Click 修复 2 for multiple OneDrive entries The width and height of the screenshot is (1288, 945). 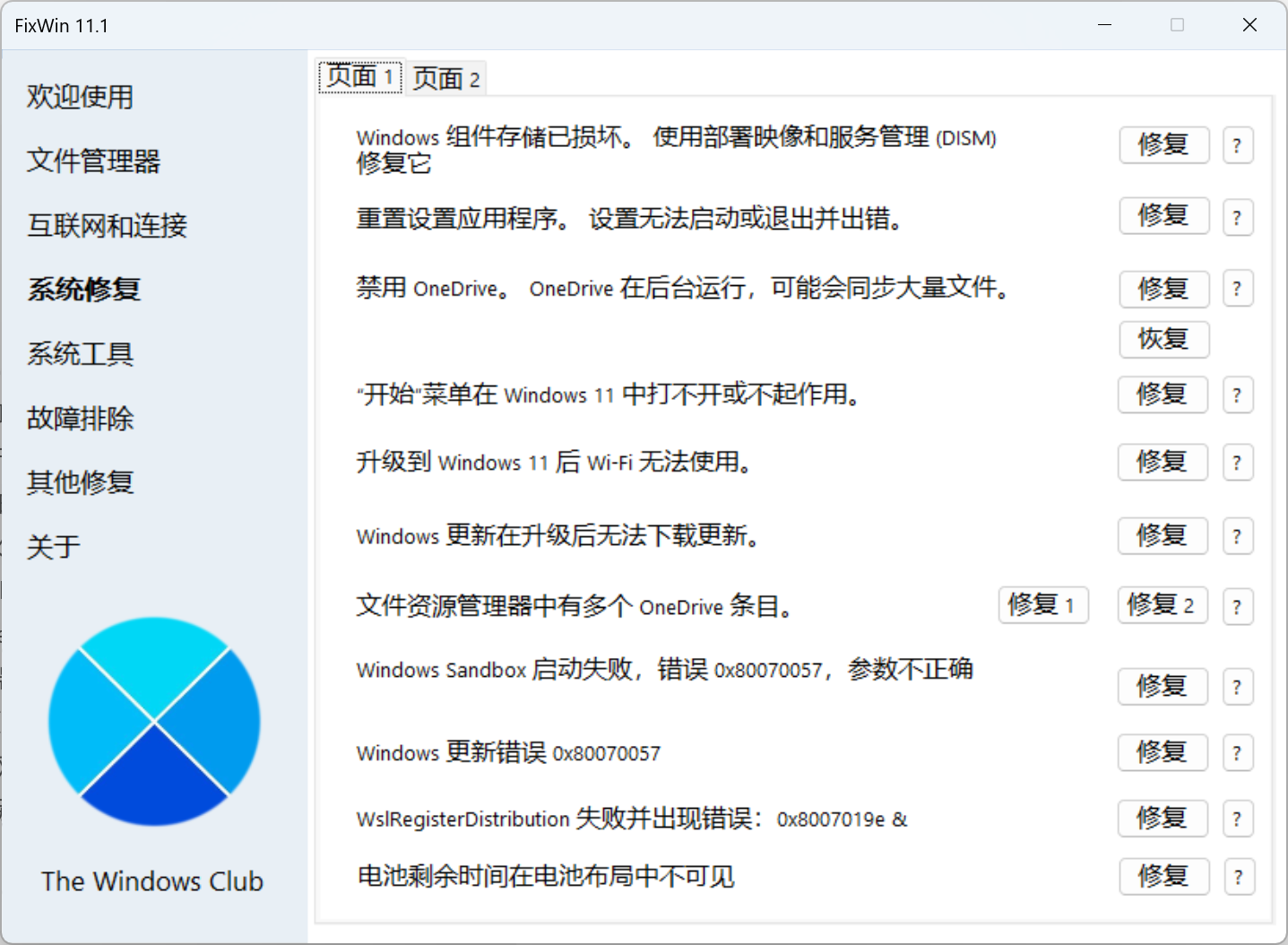(1163, 605)
